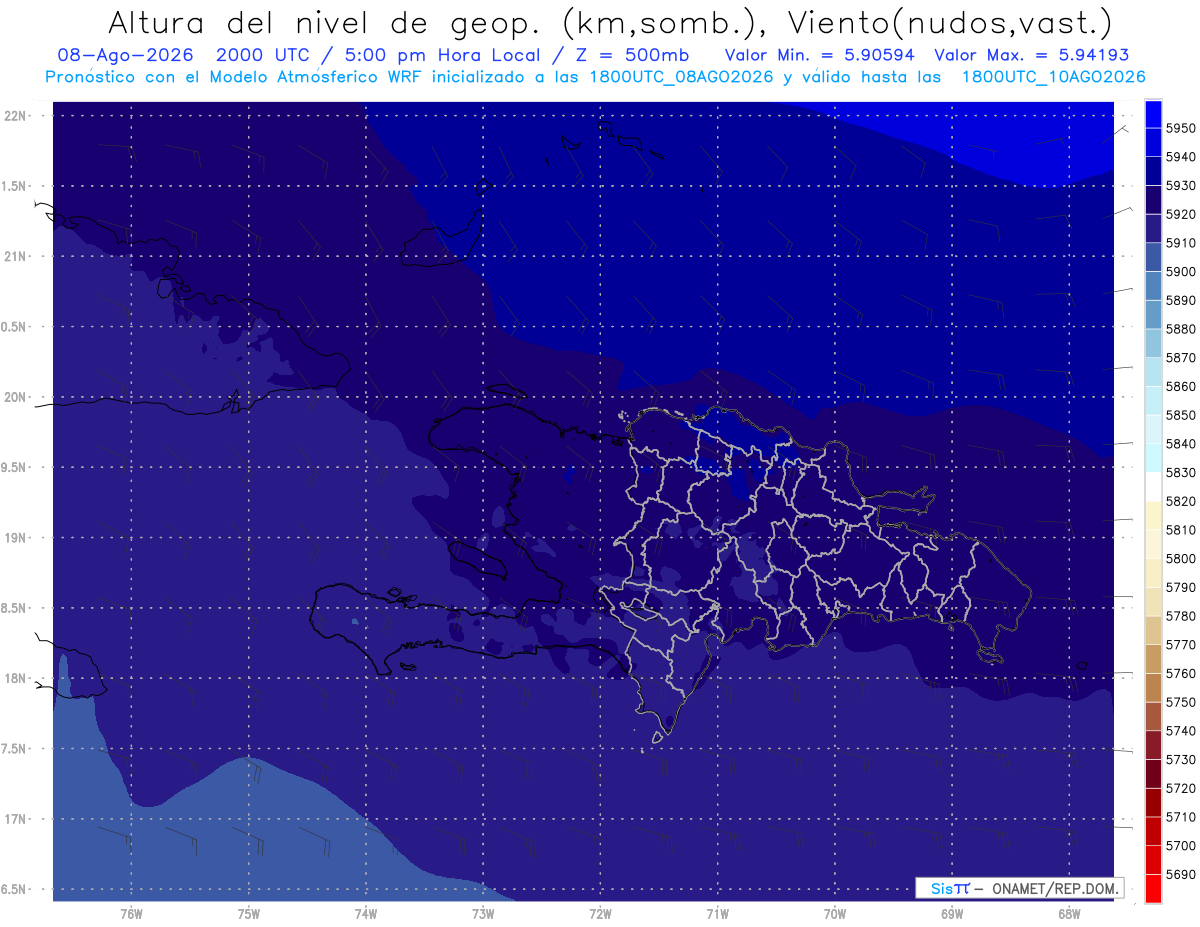Click the '5890' colorbar label
1200x927 pixels.
(1181, 300)
